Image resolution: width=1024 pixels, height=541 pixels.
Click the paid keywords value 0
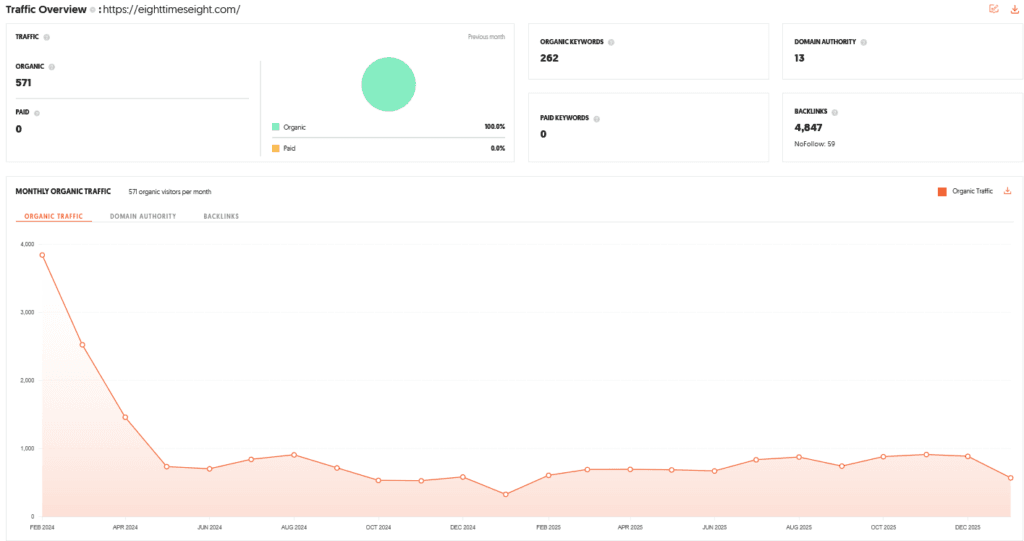[543, 135]
